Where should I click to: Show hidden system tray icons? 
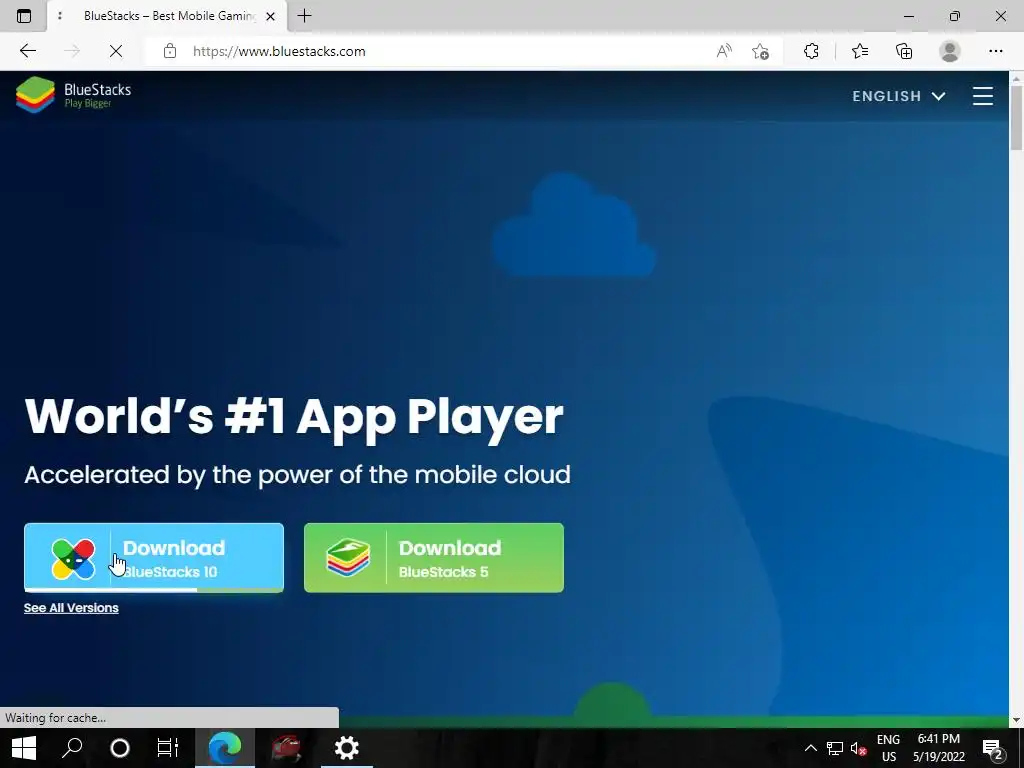tap(810, 748)
